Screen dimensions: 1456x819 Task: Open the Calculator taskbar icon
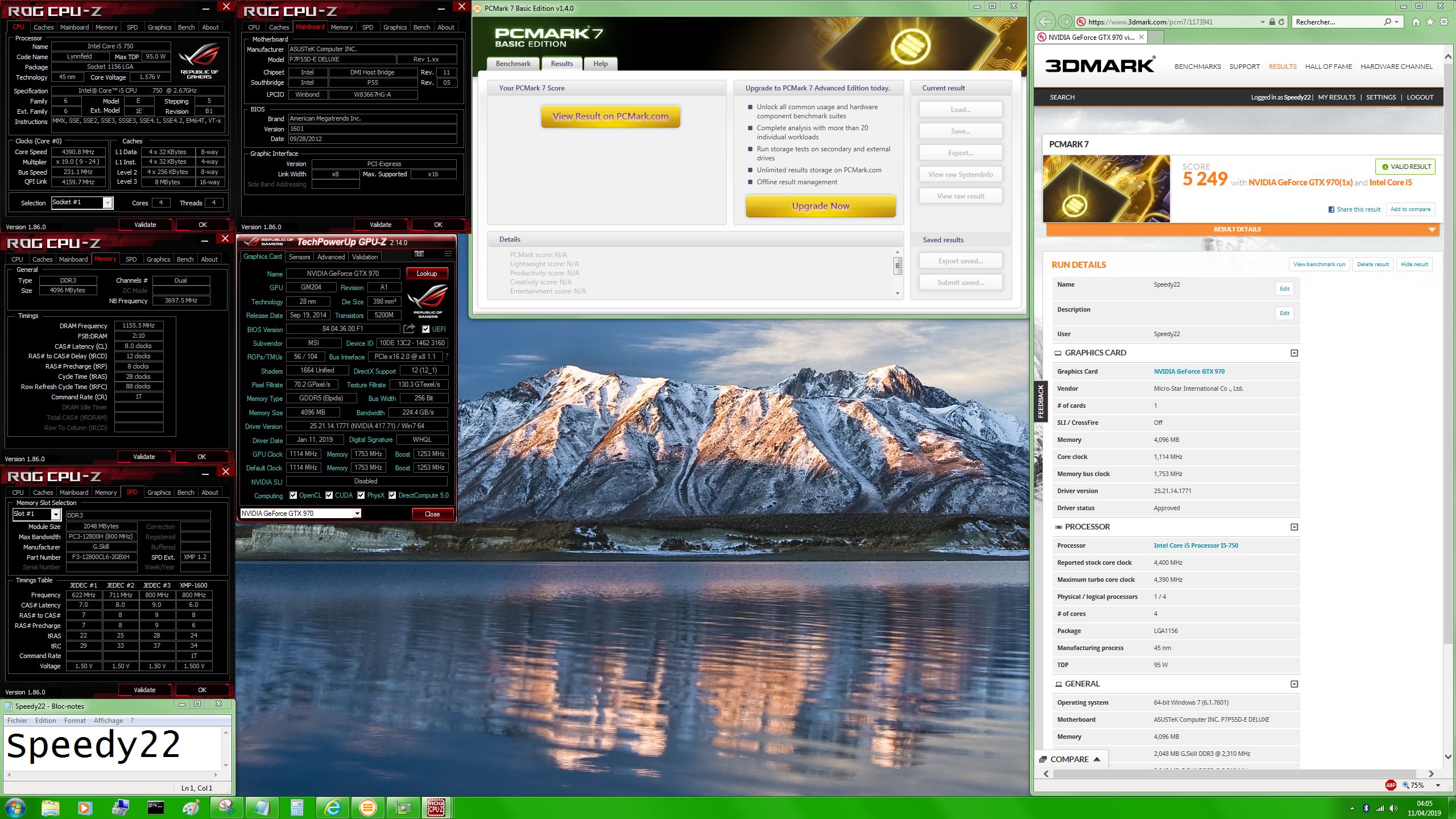pyautogui.click(x=296, y=808)
